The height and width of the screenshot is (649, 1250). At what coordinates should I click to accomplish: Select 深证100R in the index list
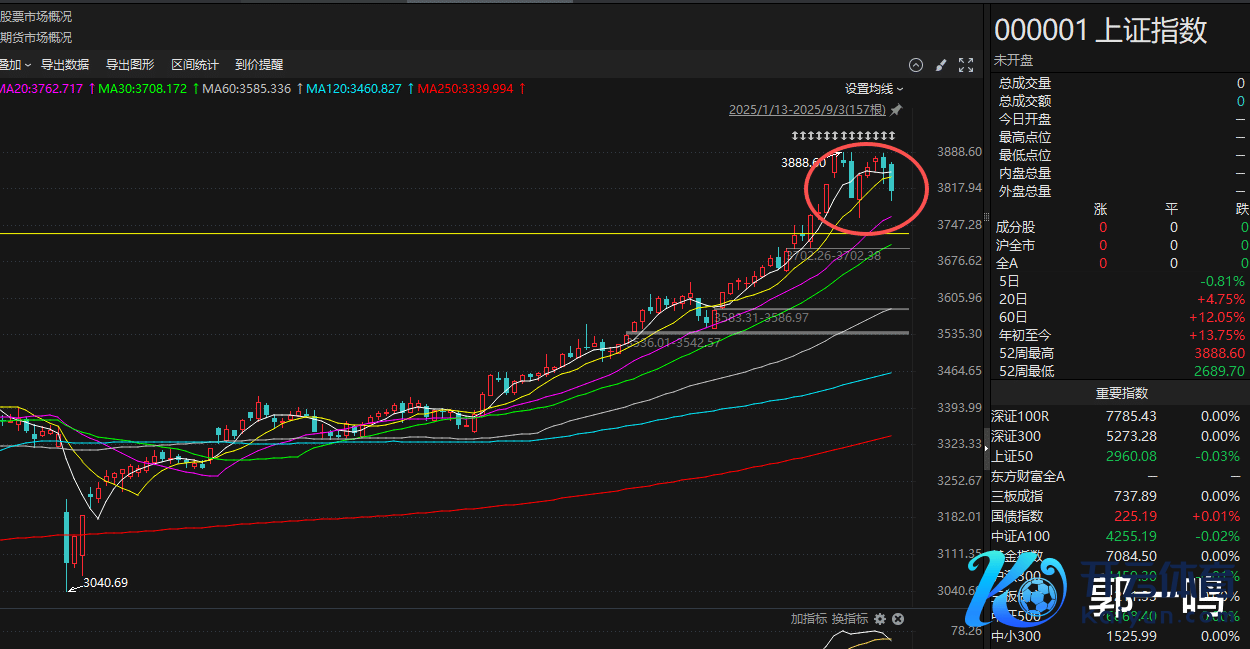pyautogui.click(x=1021, y=416)
